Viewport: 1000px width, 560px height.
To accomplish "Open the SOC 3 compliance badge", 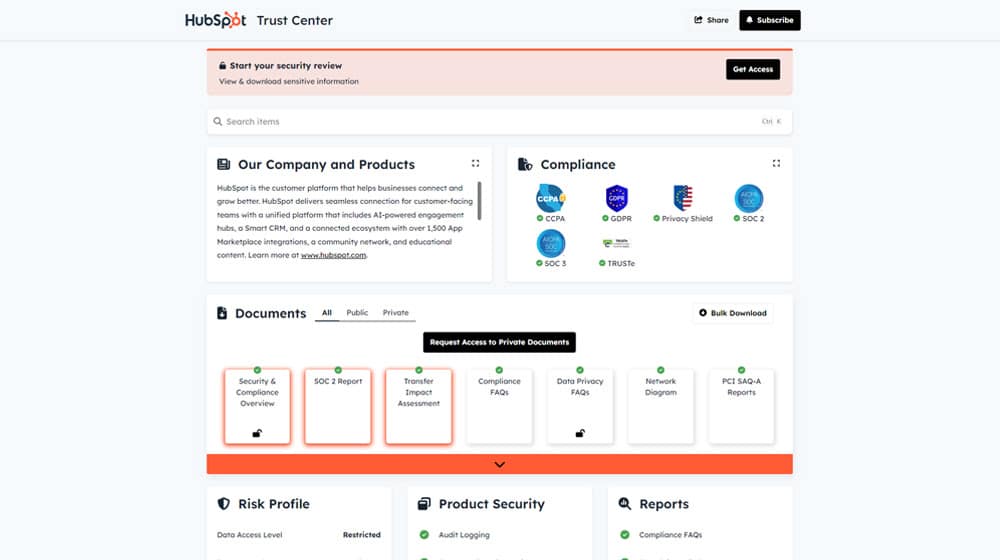I will [550, 248].
